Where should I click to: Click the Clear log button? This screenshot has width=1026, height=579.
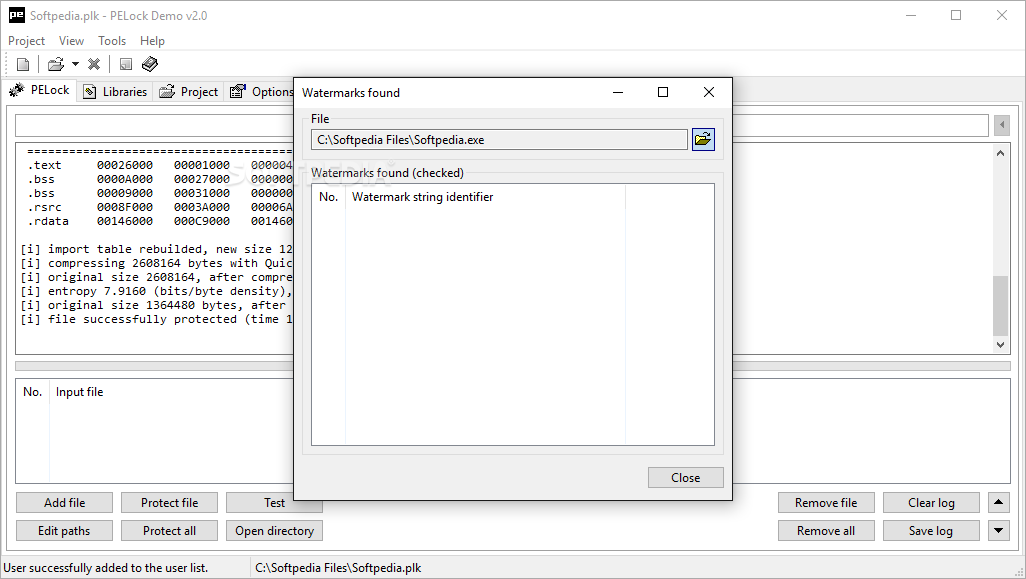(x=931, y=502)
